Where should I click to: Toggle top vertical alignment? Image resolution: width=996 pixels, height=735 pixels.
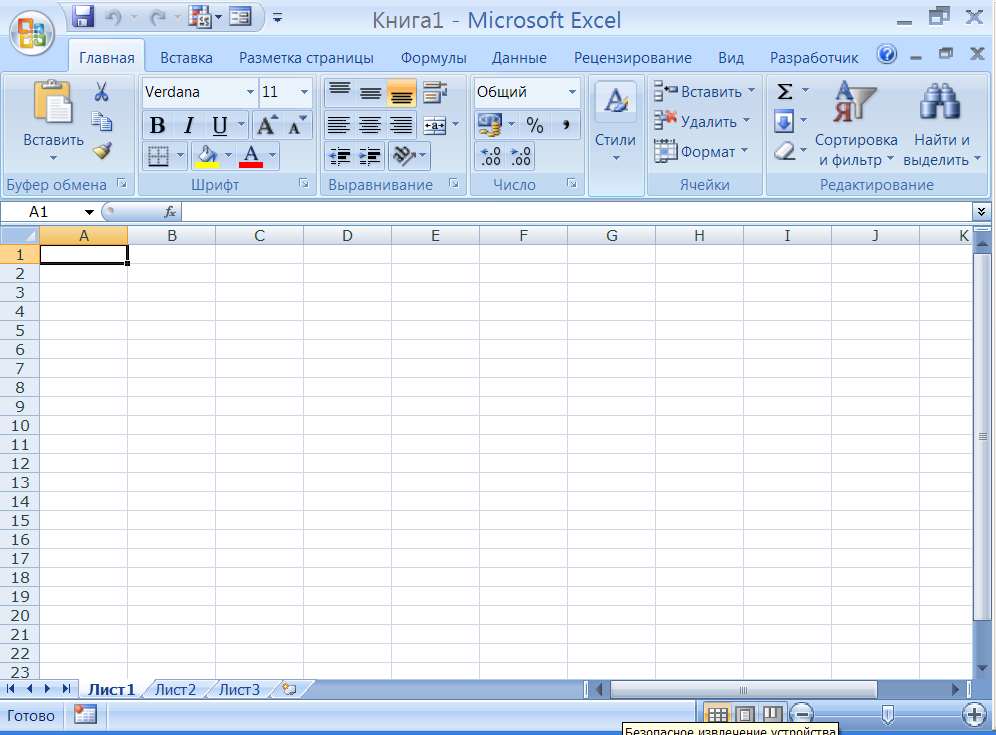click(x=340, y=93)
